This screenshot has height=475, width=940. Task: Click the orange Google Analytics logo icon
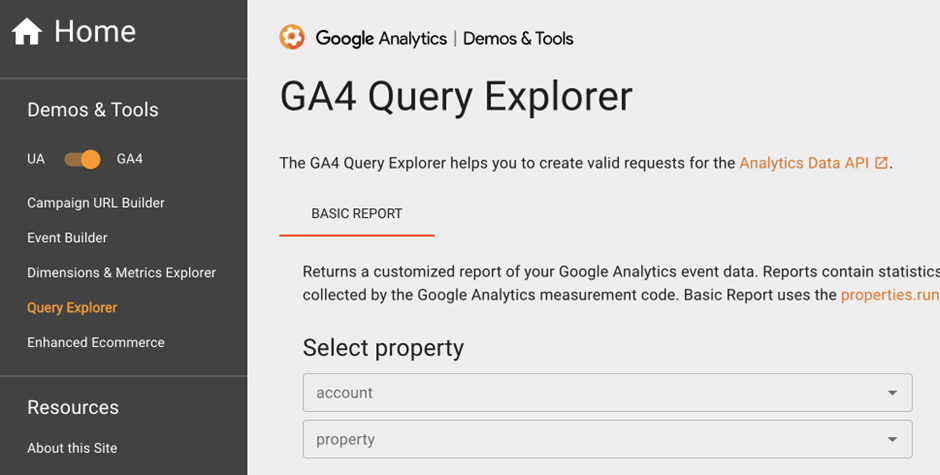tap(291, 38)
